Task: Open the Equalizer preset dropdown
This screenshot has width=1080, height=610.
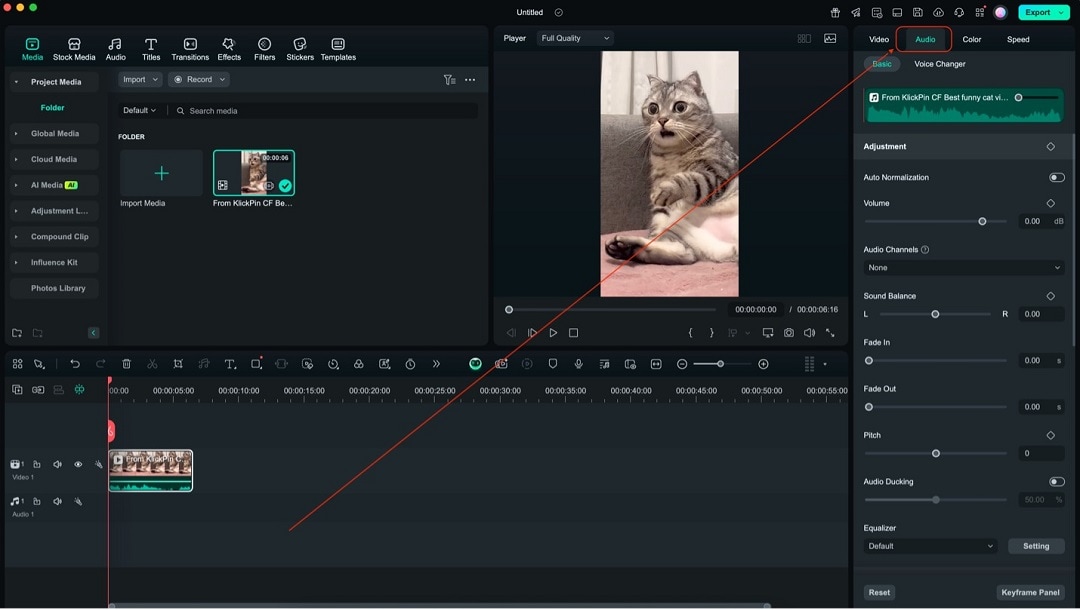Action: click(x=929, y=546)
